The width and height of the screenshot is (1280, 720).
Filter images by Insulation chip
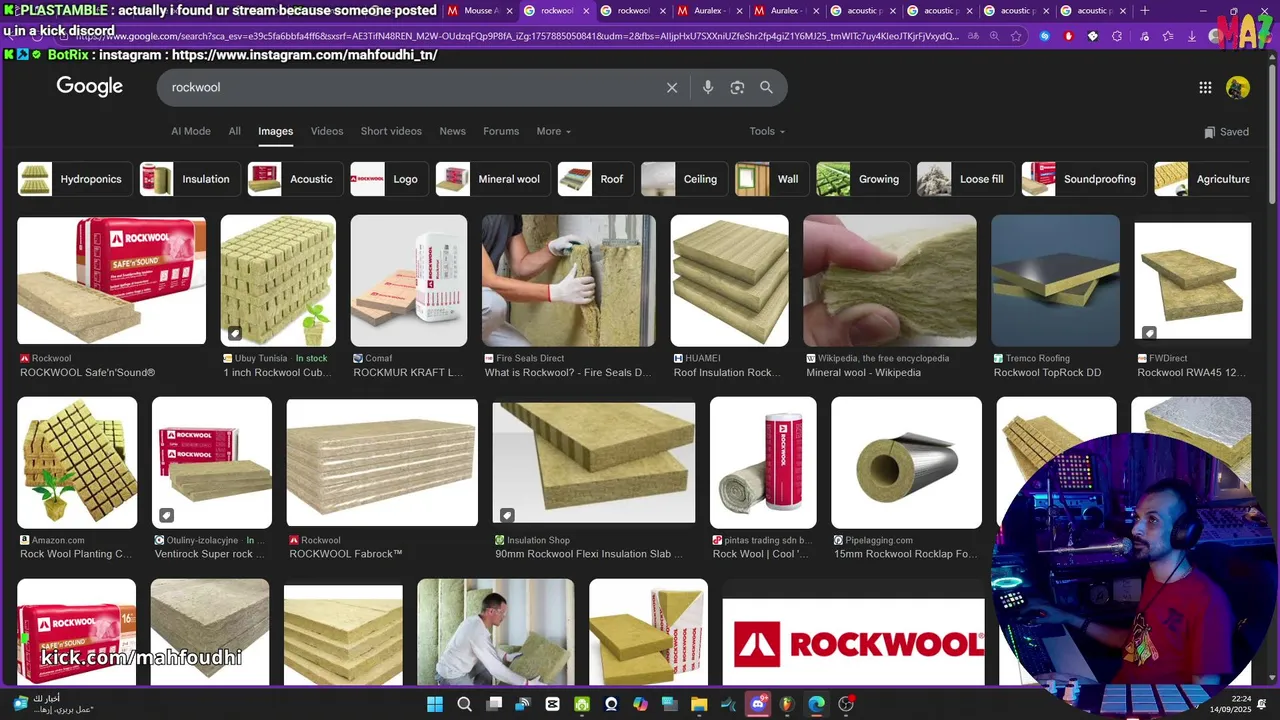[x=190, y=179]
